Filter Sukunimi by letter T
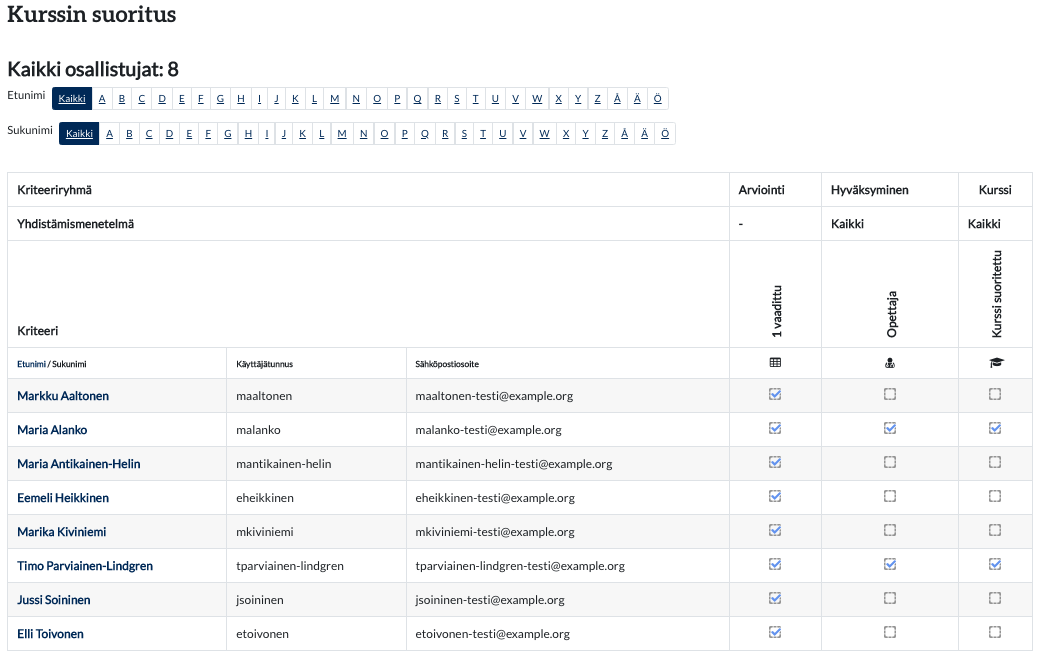The height and width of the screenshot is (660, 1040). coord(483,134)
